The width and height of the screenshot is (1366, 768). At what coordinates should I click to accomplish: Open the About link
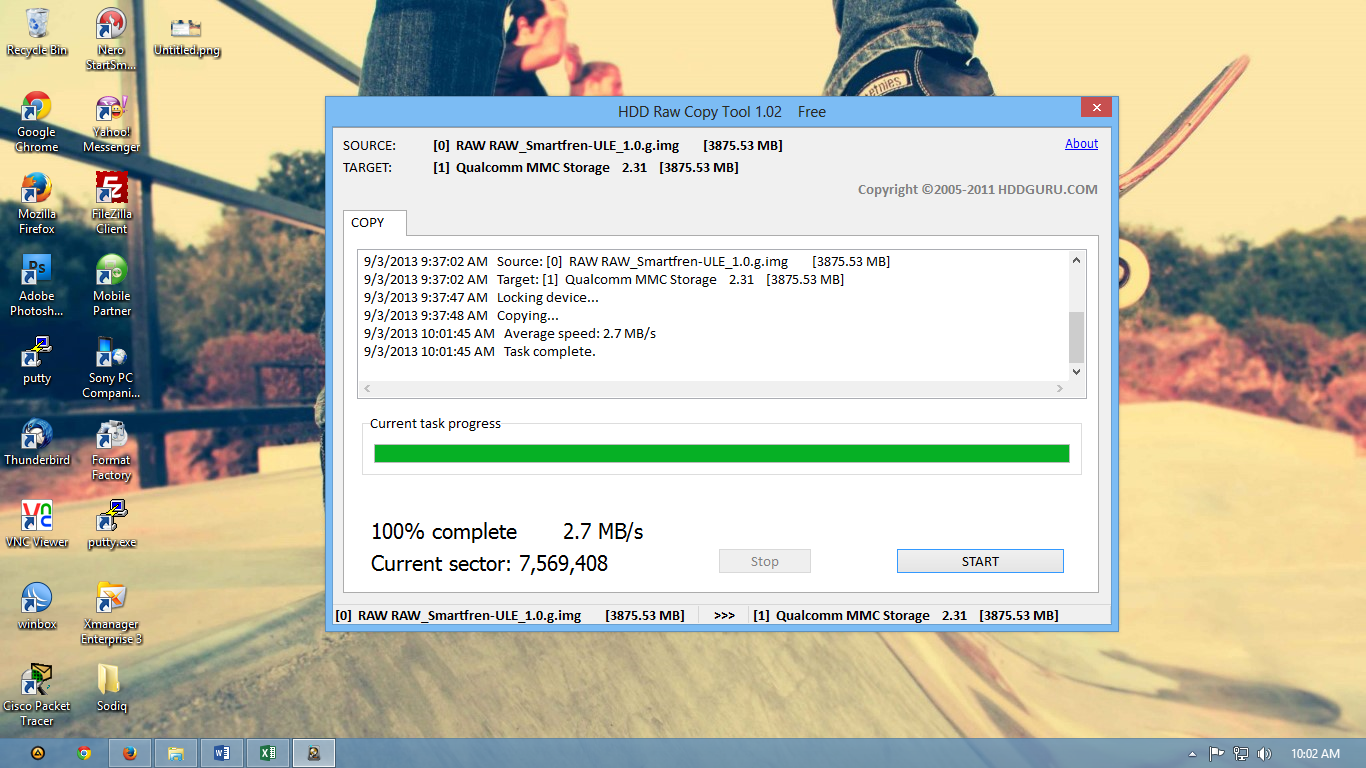[x=1080, y=143]
